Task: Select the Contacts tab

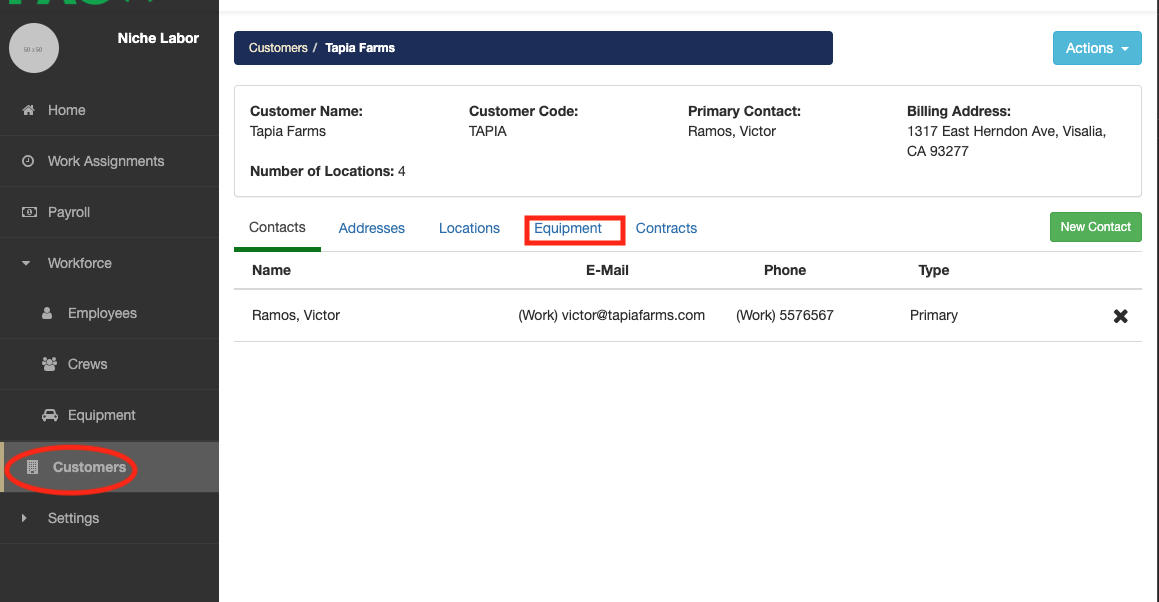Action: click(x=277, y=227)
